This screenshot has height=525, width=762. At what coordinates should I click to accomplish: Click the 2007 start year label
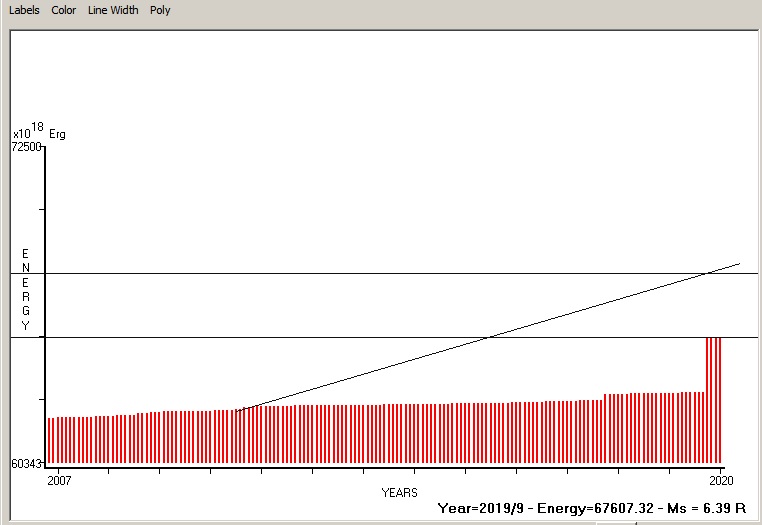coord(59,481)
